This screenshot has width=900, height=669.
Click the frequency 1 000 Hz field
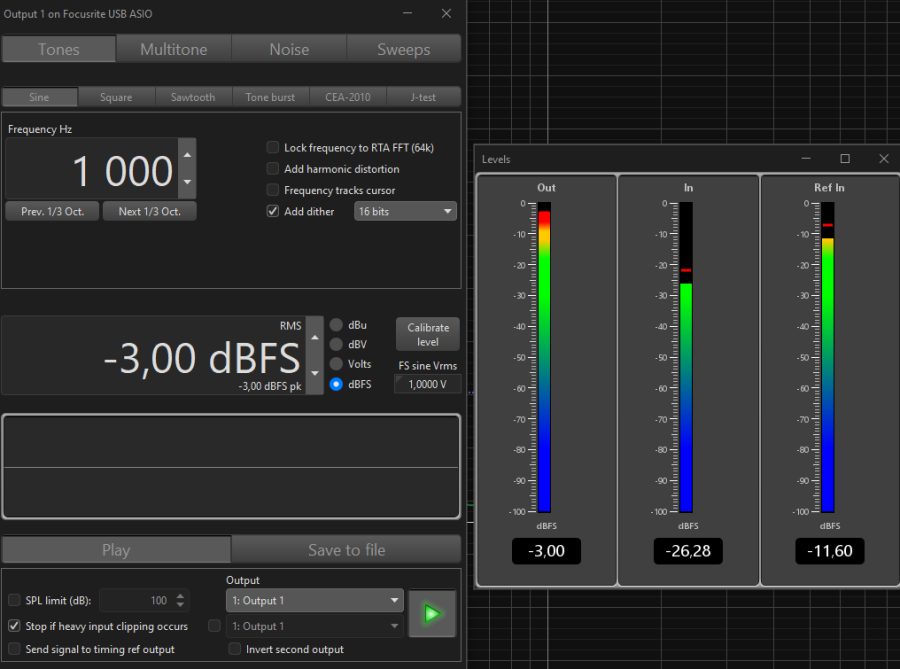coord(92,169)
